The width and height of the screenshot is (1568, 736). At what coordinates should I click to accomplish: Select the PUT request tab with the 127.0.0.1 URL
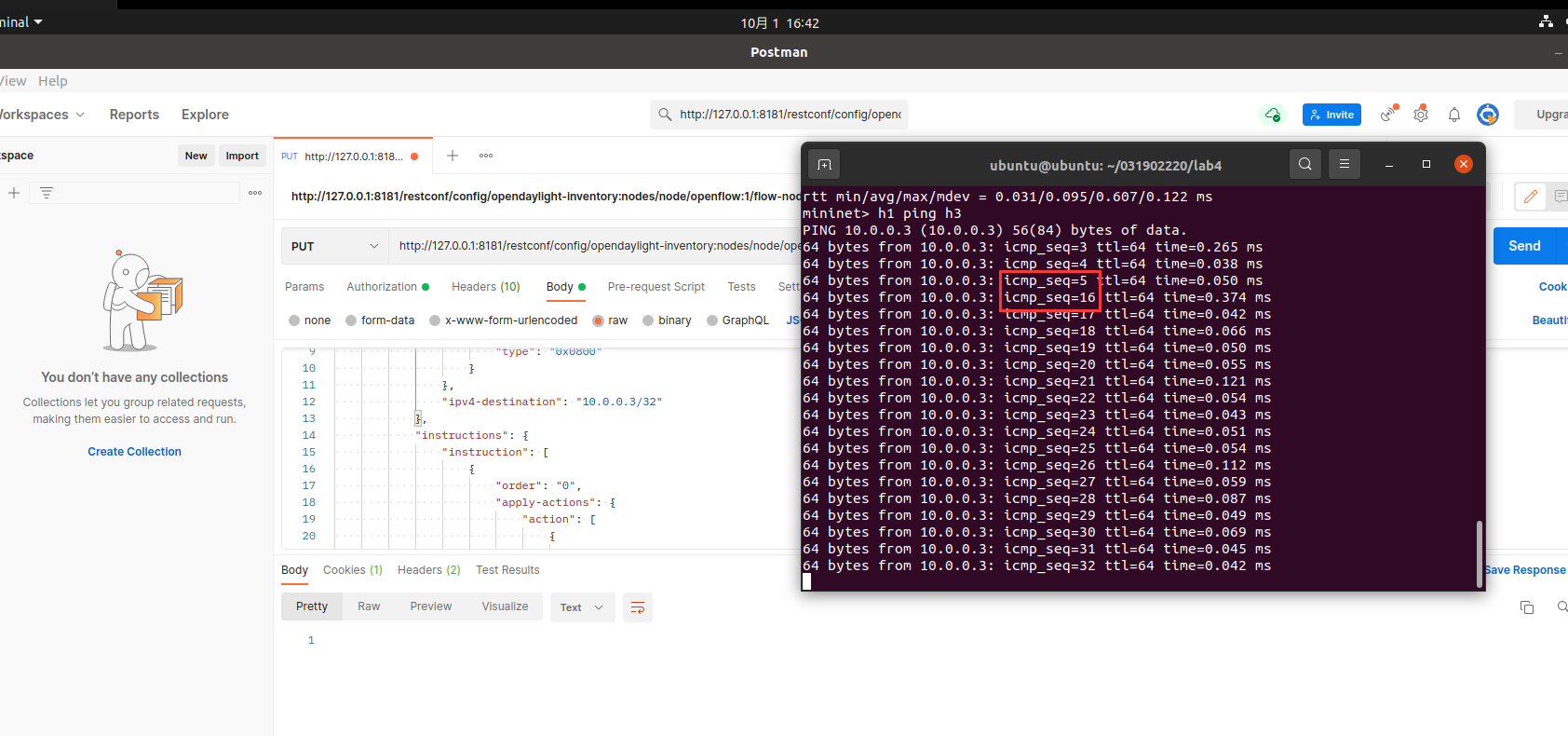[351, 157]
